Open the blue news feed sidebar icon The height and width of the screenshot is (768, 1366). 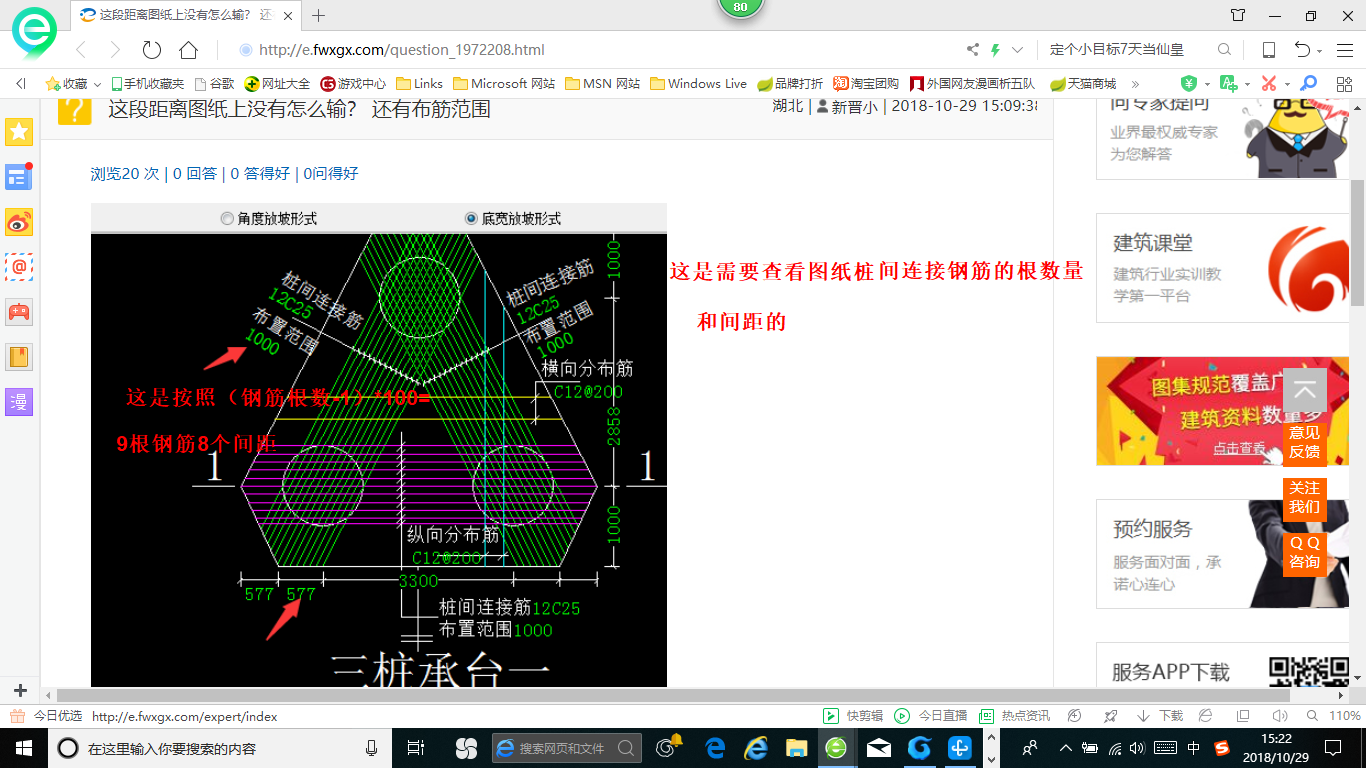(19, 177)
